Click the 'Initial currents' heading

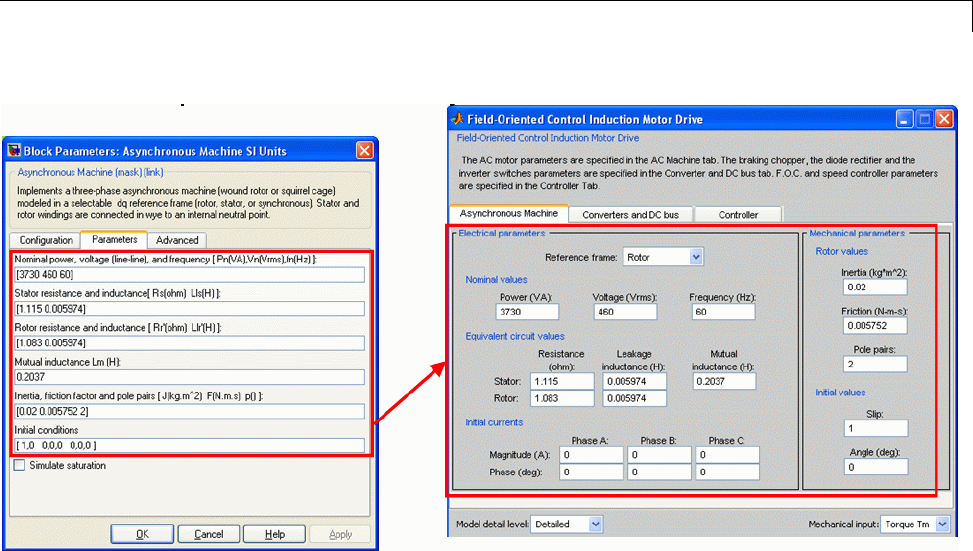pyautogui.click(x=494, y=422)
